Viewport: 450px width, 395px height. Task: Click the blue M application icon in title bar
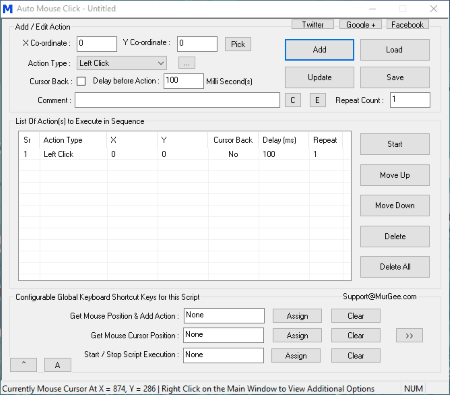(7, 9)
